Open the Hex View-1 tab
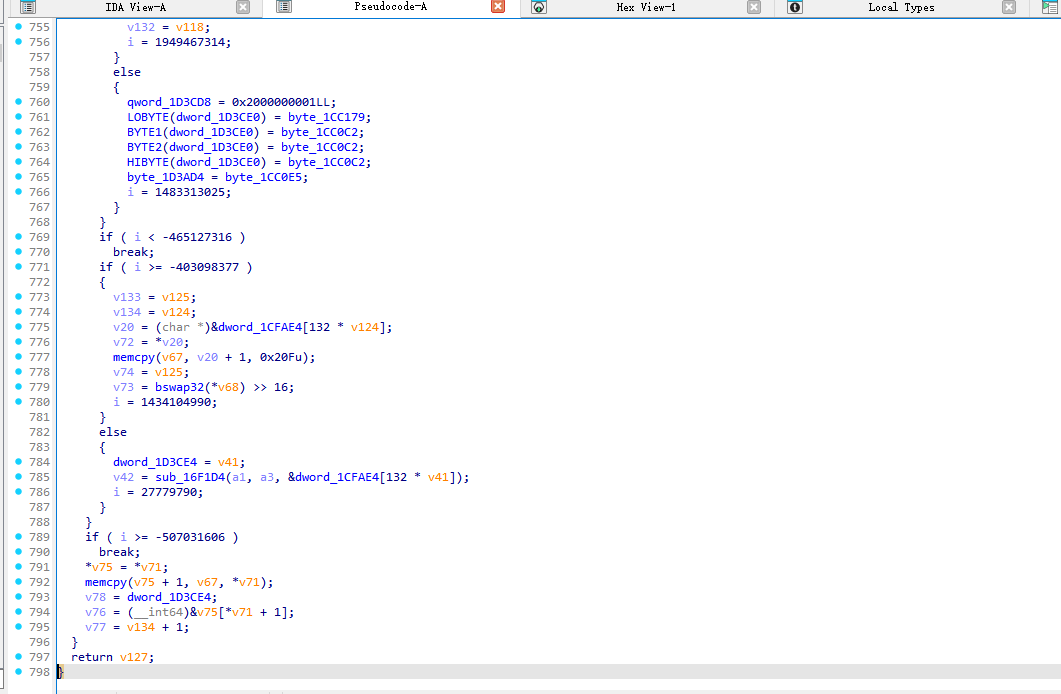The image size is (1061, 694). pyautogui.click(x=646, y=7)
